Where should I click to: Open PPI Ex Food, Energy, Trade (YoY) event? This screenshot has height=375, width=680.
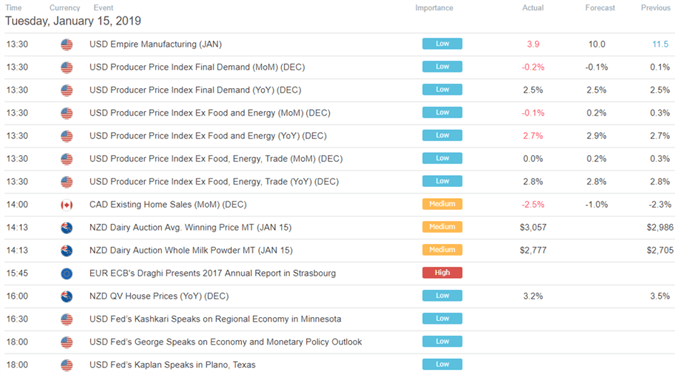tap(214, 182)
